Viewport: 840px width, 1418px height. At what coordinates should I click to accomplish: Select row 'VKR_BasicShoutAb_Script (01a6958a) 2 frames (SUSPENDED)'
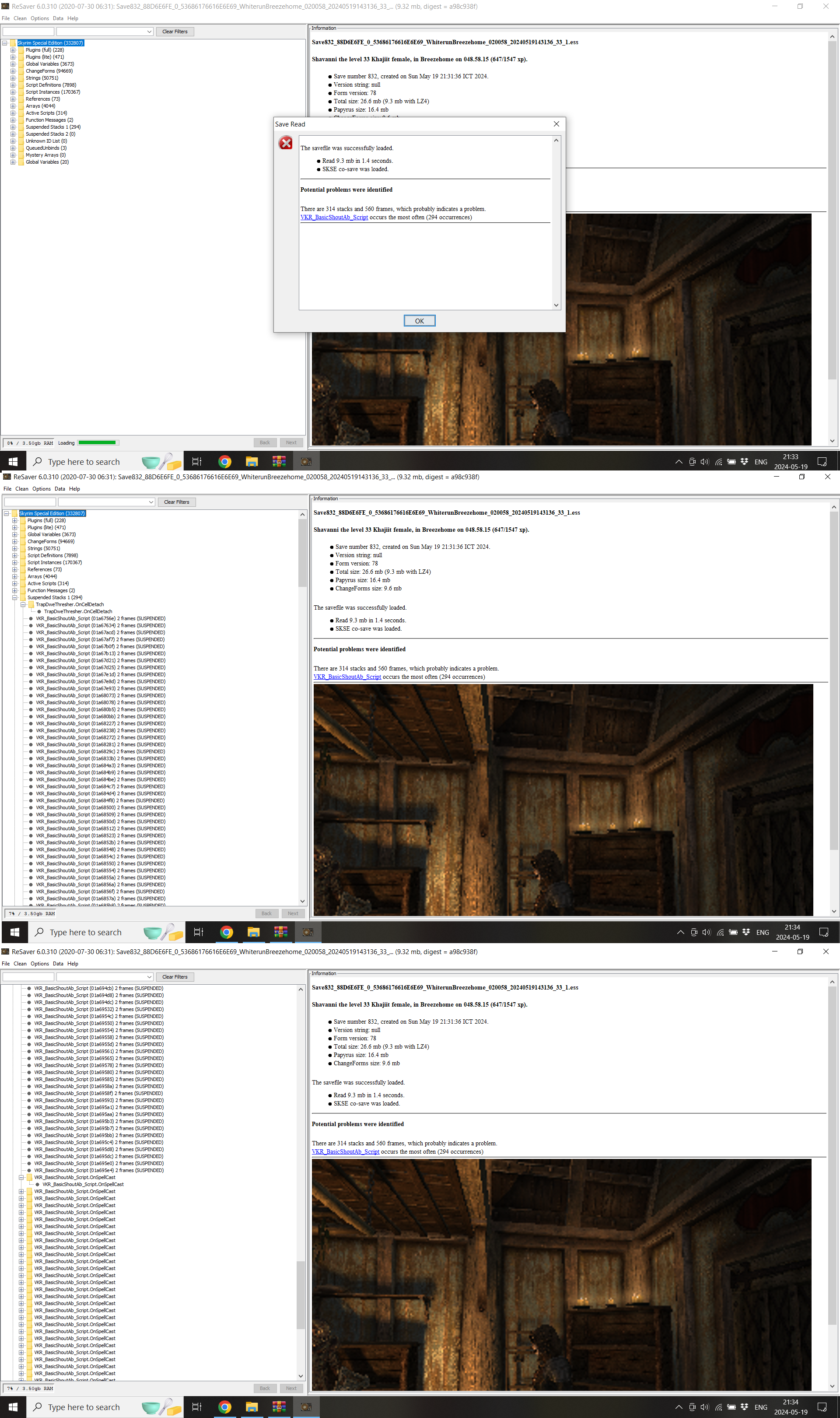coord(99,1086)
